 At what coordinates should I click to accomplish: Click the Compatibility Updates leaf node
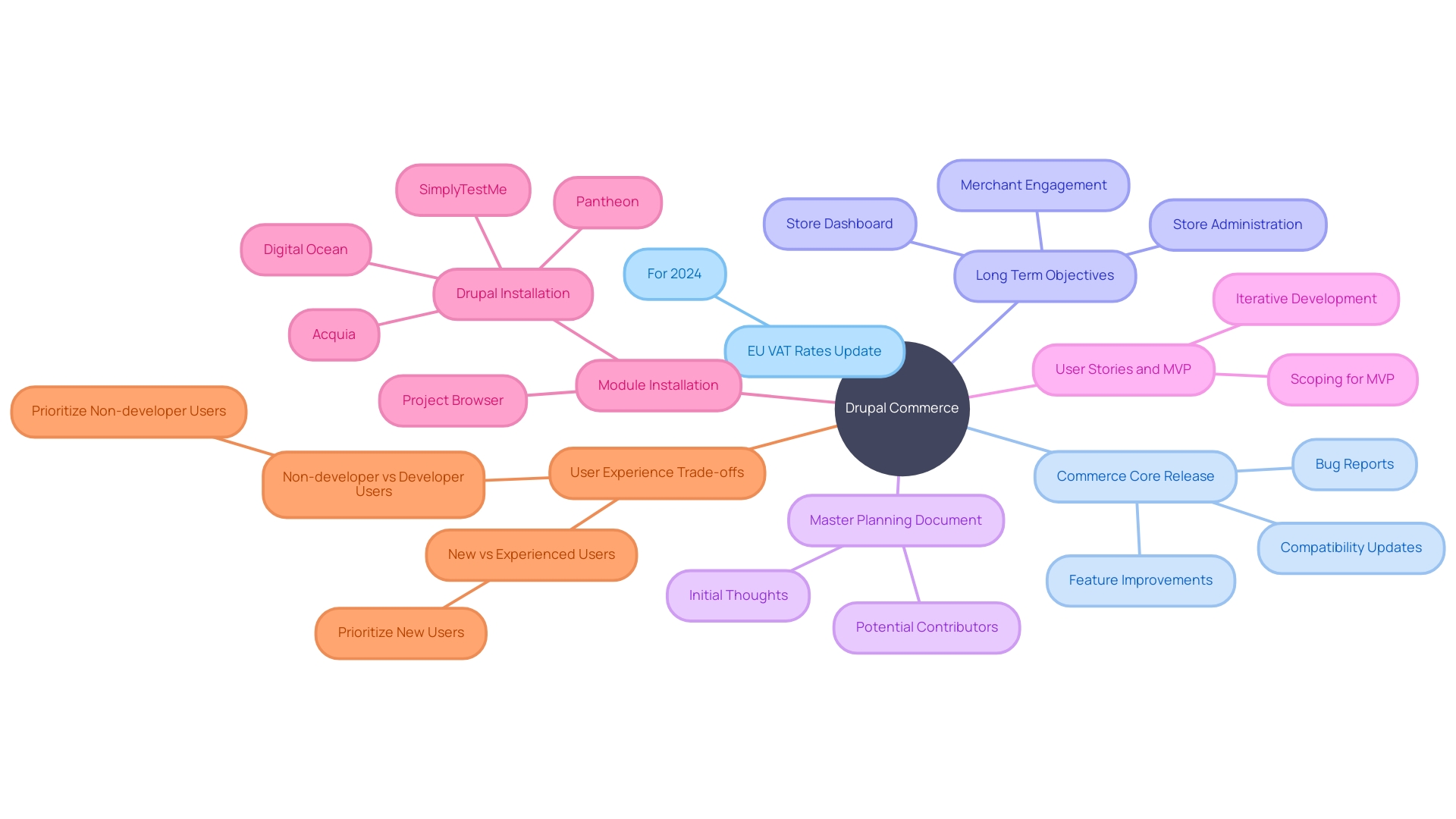click(x=1350, y=546)
